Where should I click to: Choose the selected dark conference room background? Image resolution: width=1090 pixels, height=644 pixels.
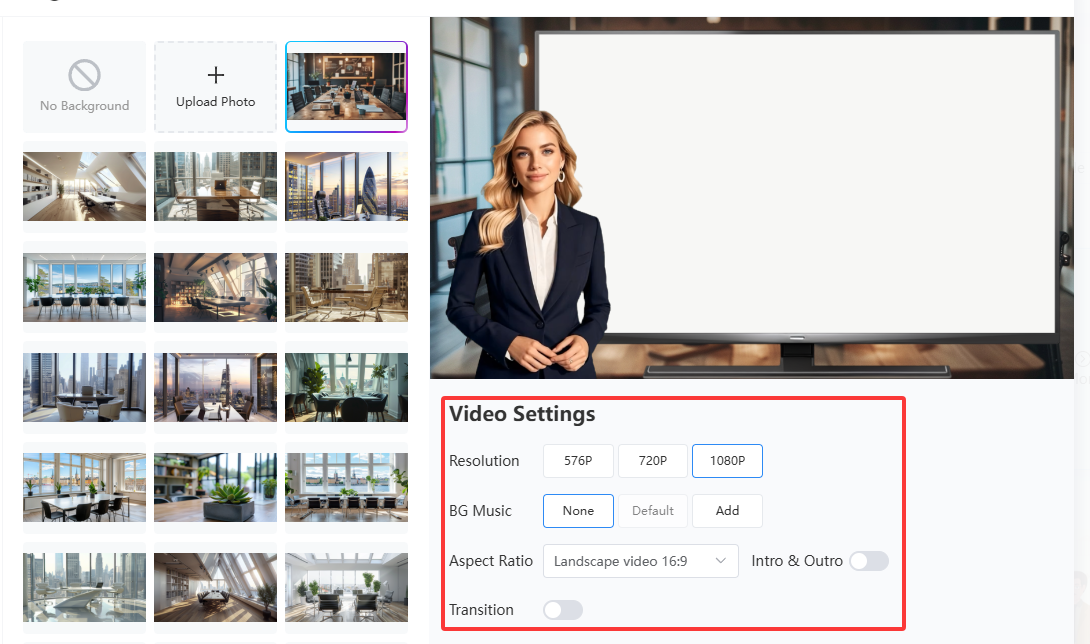(346, 87)
